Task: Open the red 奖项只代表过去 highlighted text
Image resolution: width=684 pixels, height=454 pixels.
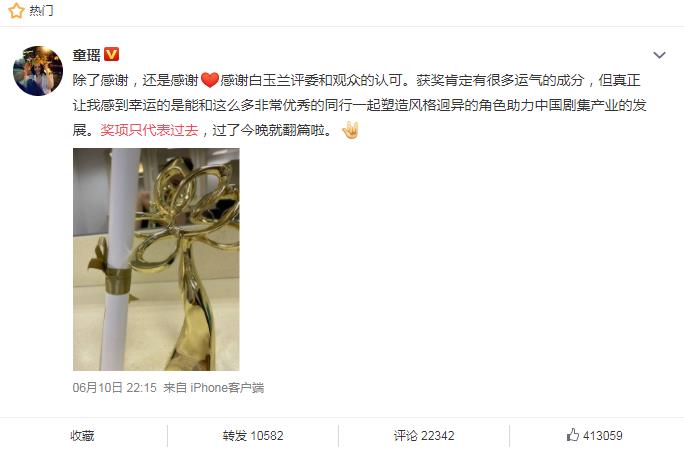Action: pyautogui.click(x=149, y=130)
